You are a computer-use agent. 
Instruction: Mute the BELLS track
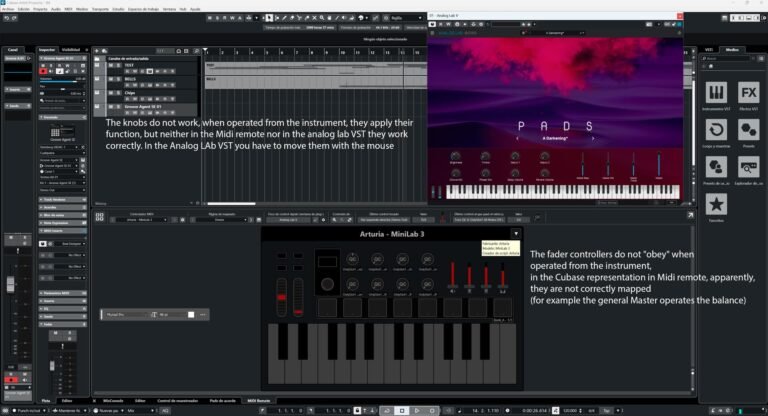111,79
